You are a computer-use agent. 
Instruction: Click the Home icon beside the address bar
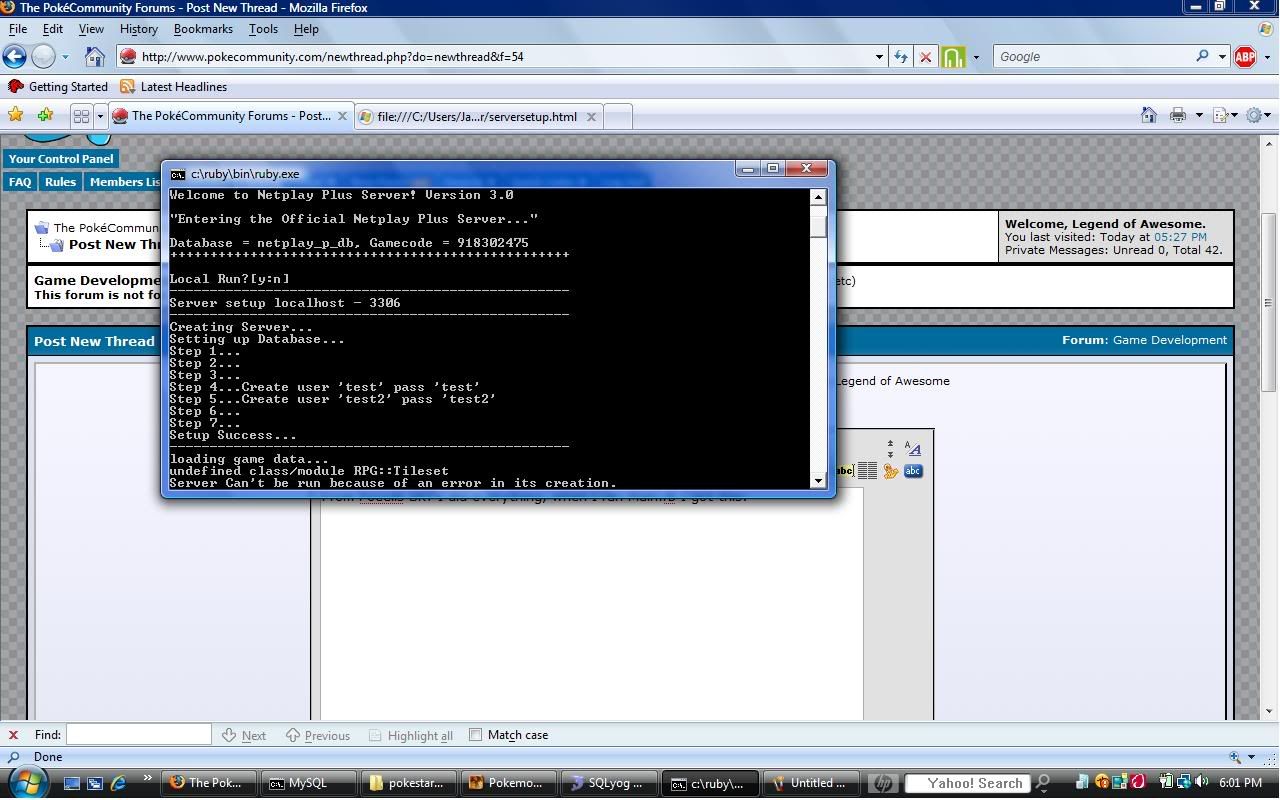(x=94, y=56)
